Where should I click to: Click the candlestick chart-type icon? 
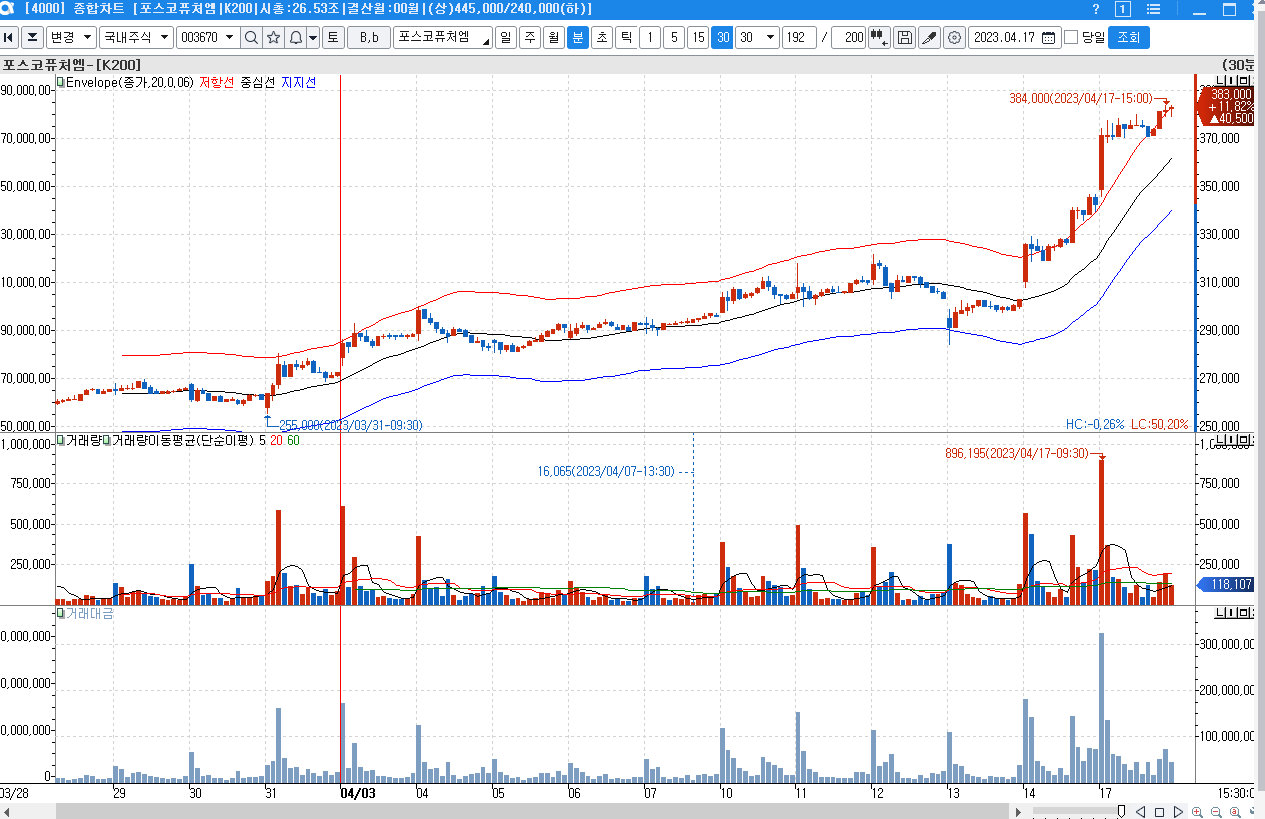(879, 38)
